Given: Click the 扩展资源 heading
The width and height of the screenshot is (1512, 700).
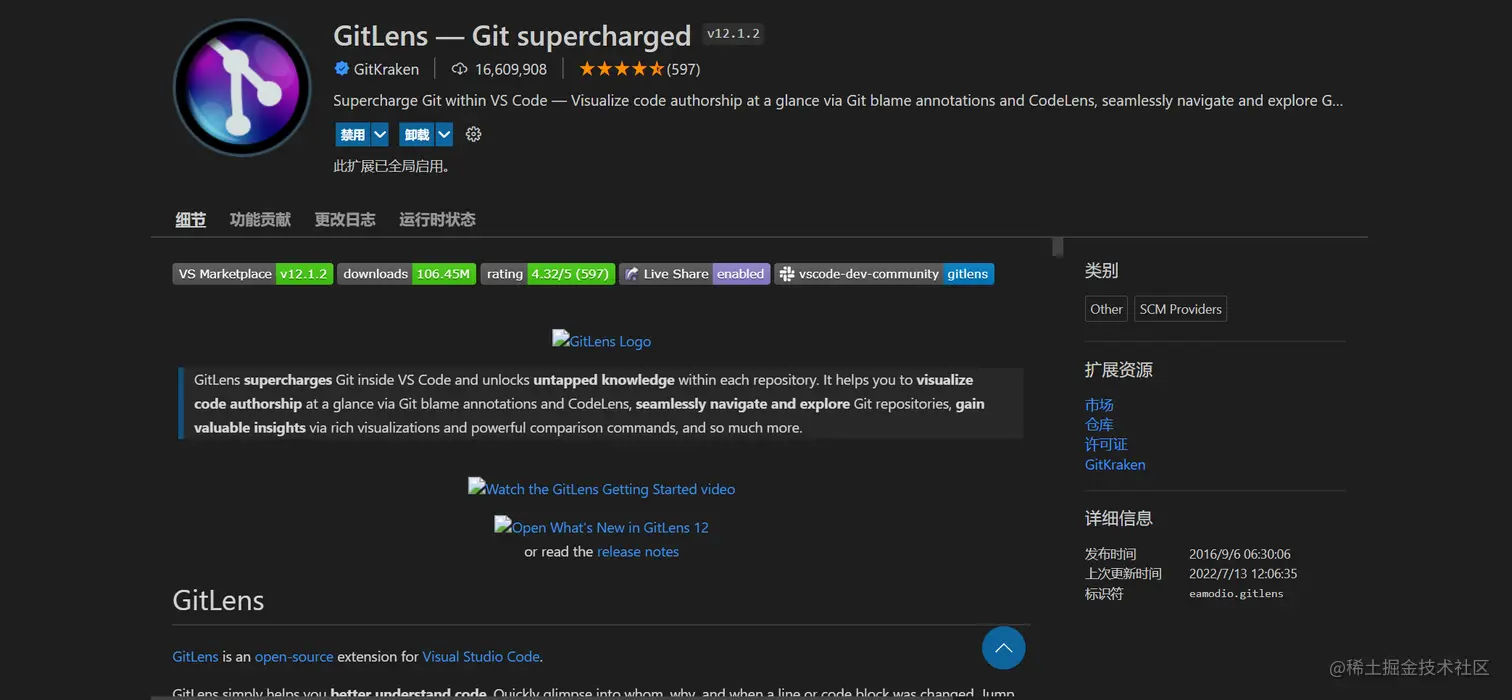Looking at the screenshot, I should pos(1119,370).
